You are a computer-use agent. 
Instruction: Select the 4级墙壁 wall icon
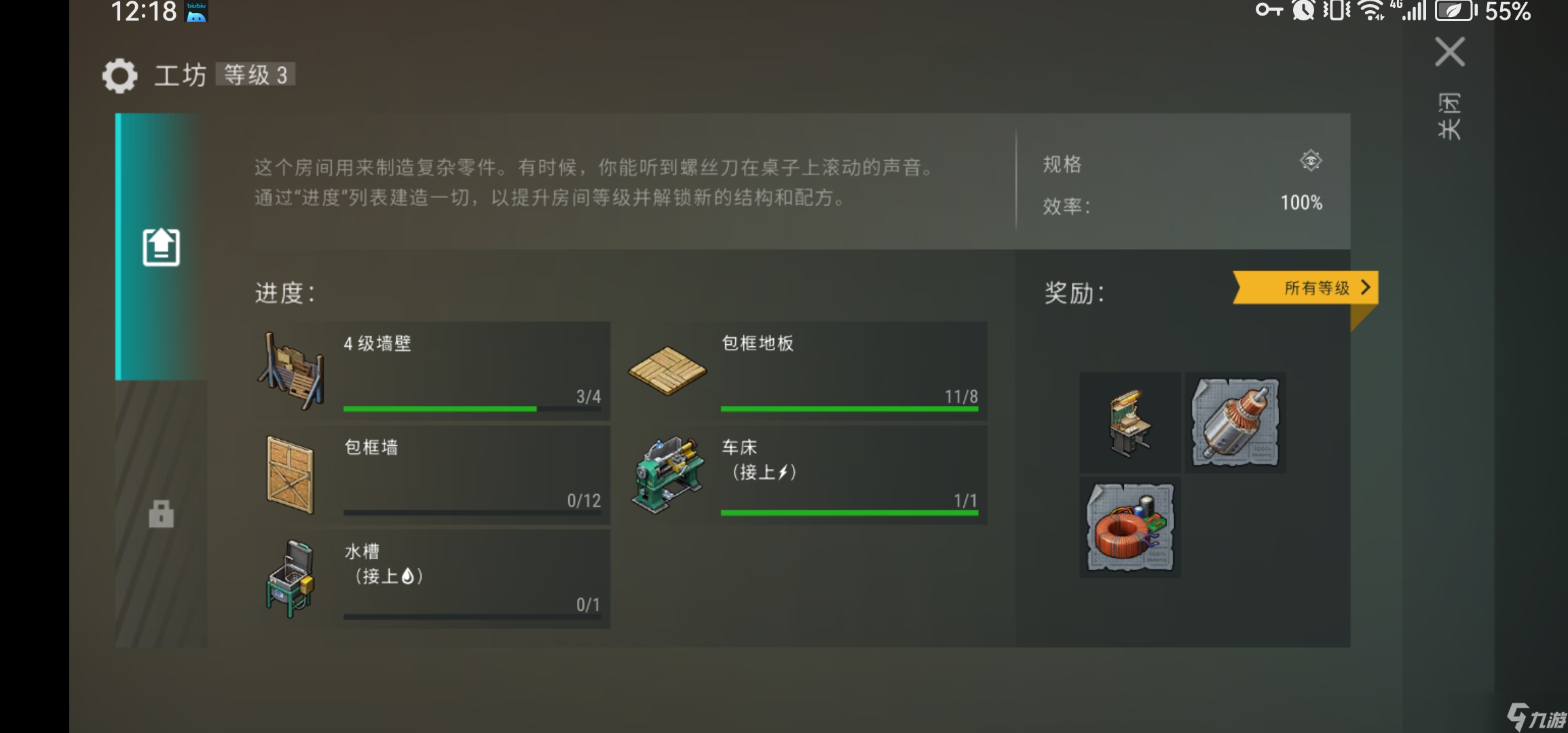(x=292, y=371)
